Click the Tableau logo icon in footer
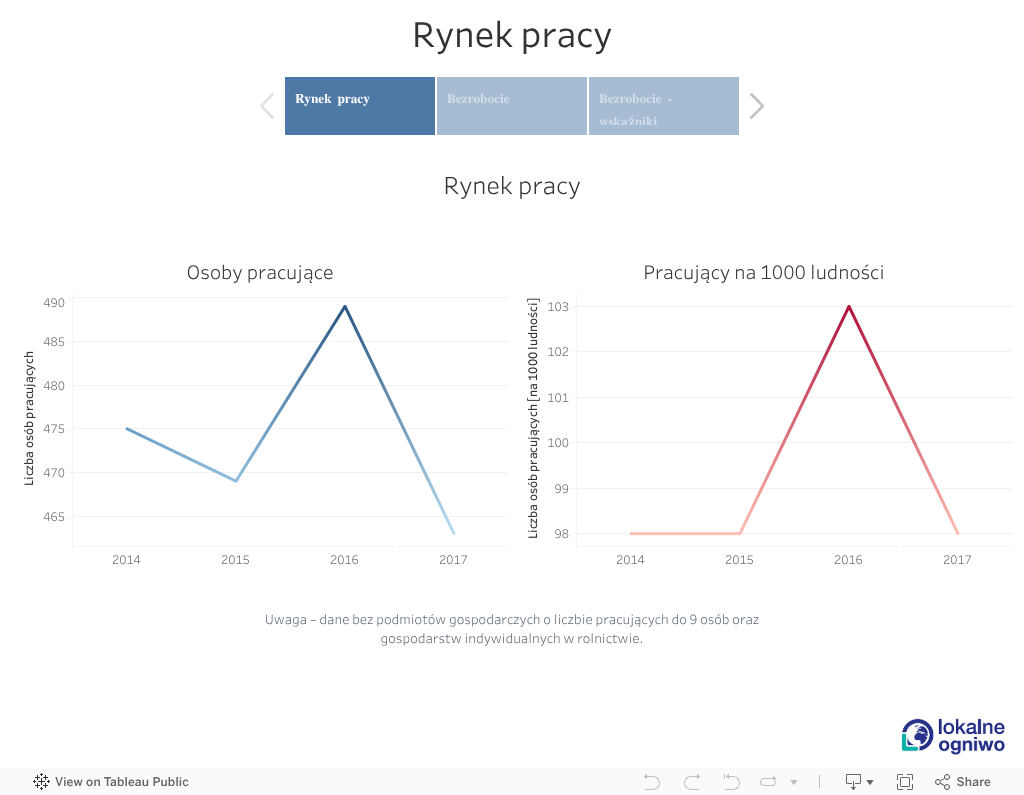The height and width of the screenshot is (795, 1024). pos(41,781)
